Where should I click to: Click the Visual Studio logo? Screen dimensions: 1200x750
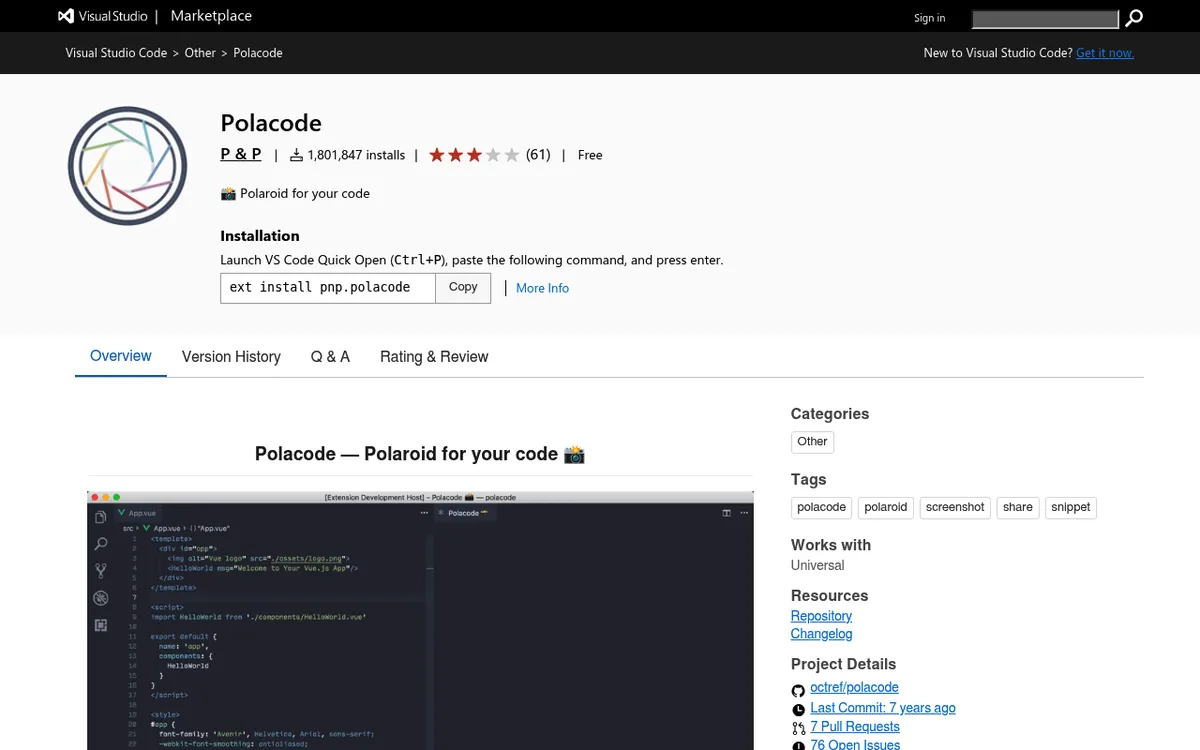[x=103, y=16]
